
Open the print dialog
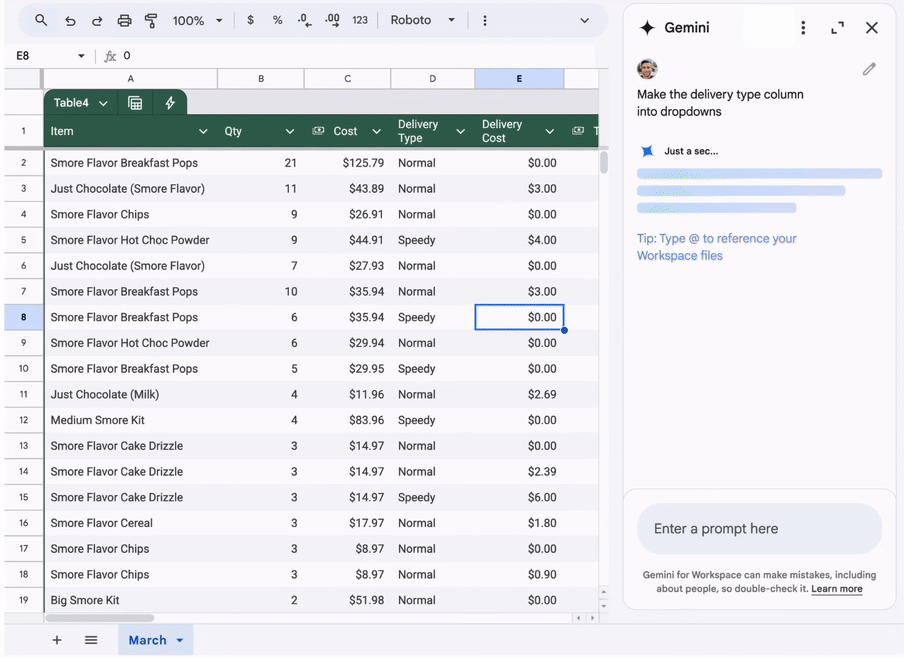[x=124, y=19]
